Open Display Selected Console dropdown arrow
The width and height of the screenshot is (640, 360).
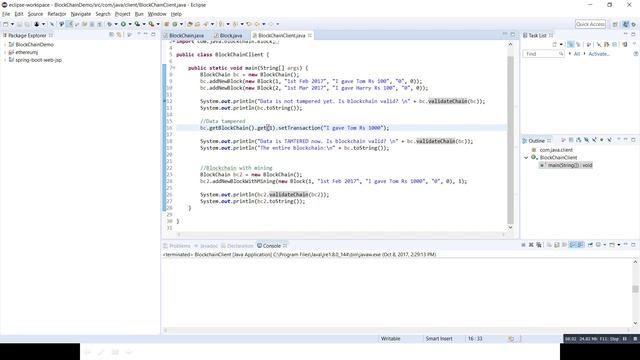(605, 245)
